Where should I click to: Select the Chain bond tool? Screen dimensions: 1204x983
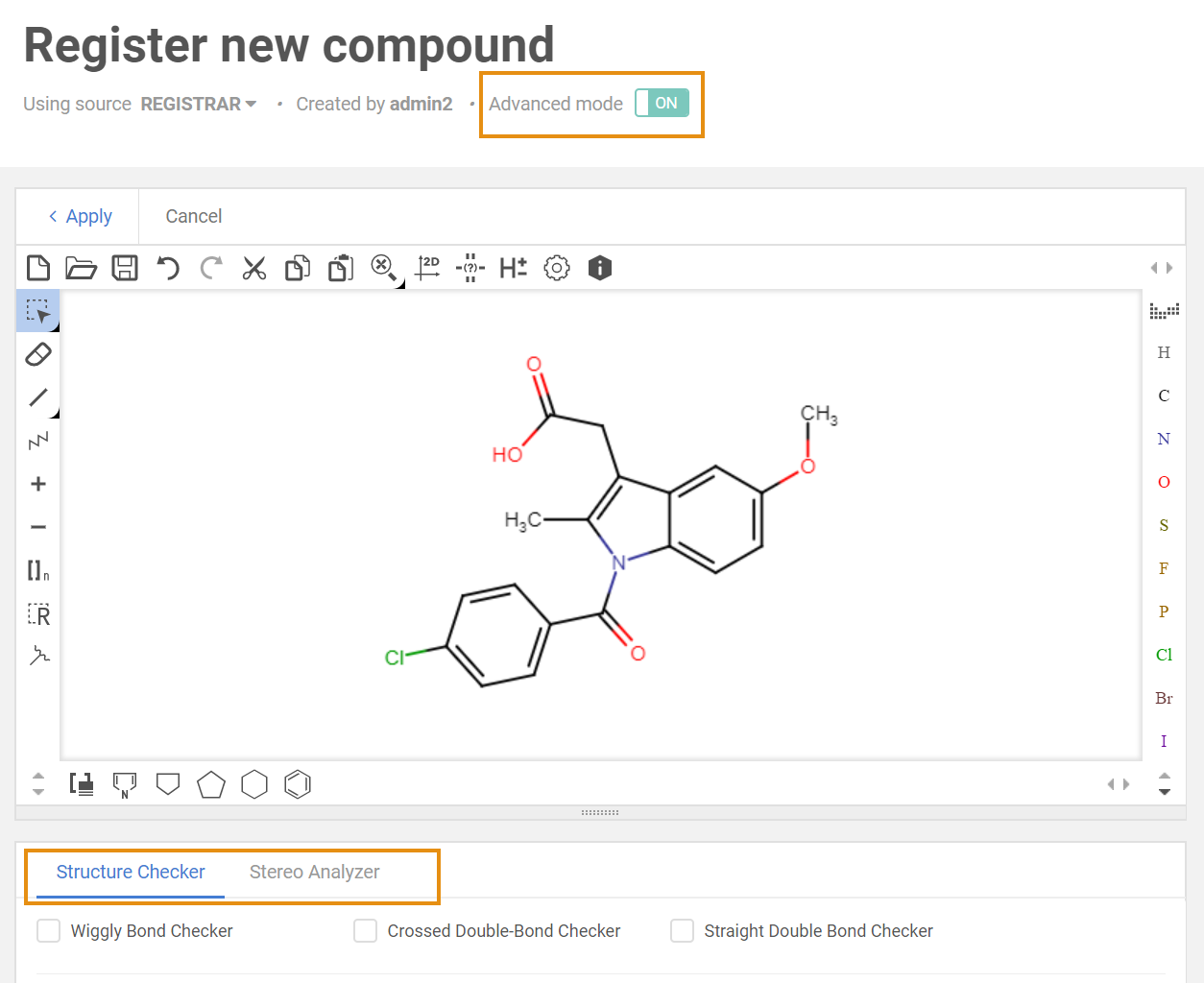(38, 441)
